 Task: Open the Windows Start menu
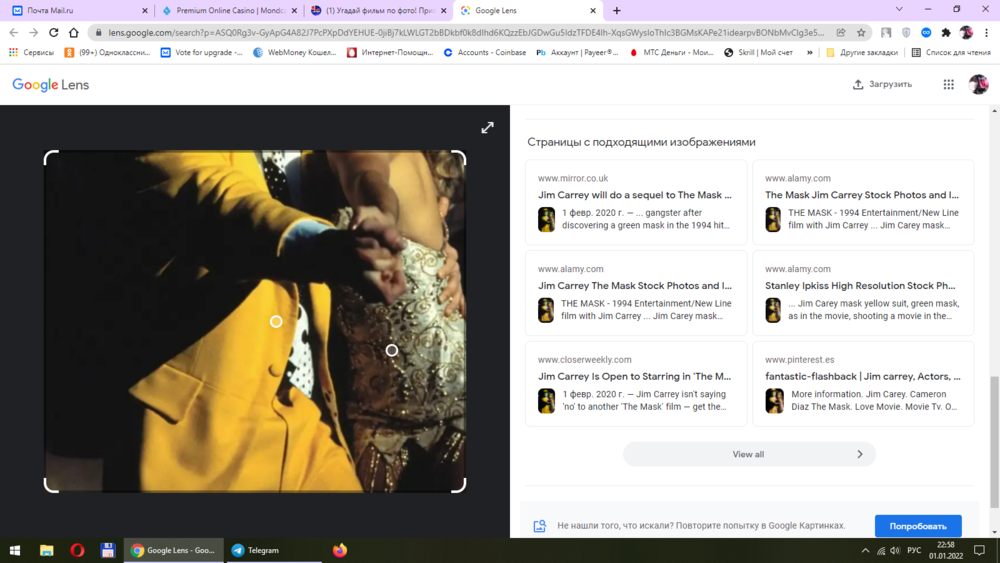click(x=15, y=550)
